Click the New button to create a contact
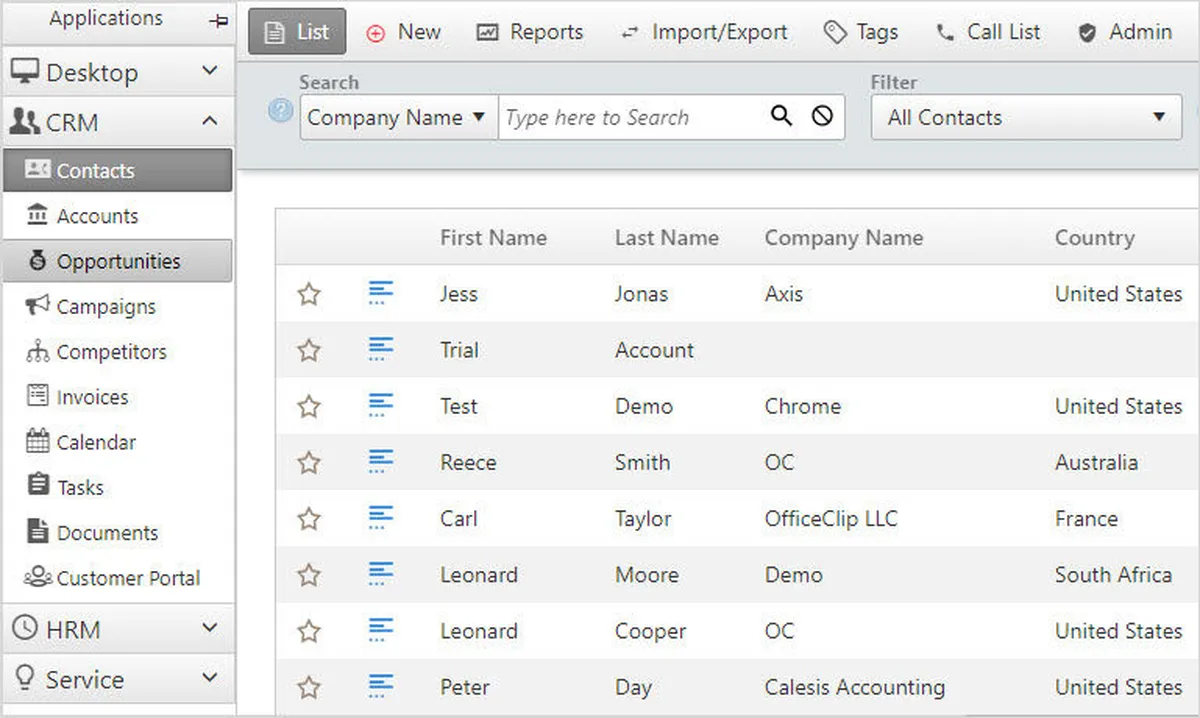Viewport: 1200px width, 718px height. (404, 31)
